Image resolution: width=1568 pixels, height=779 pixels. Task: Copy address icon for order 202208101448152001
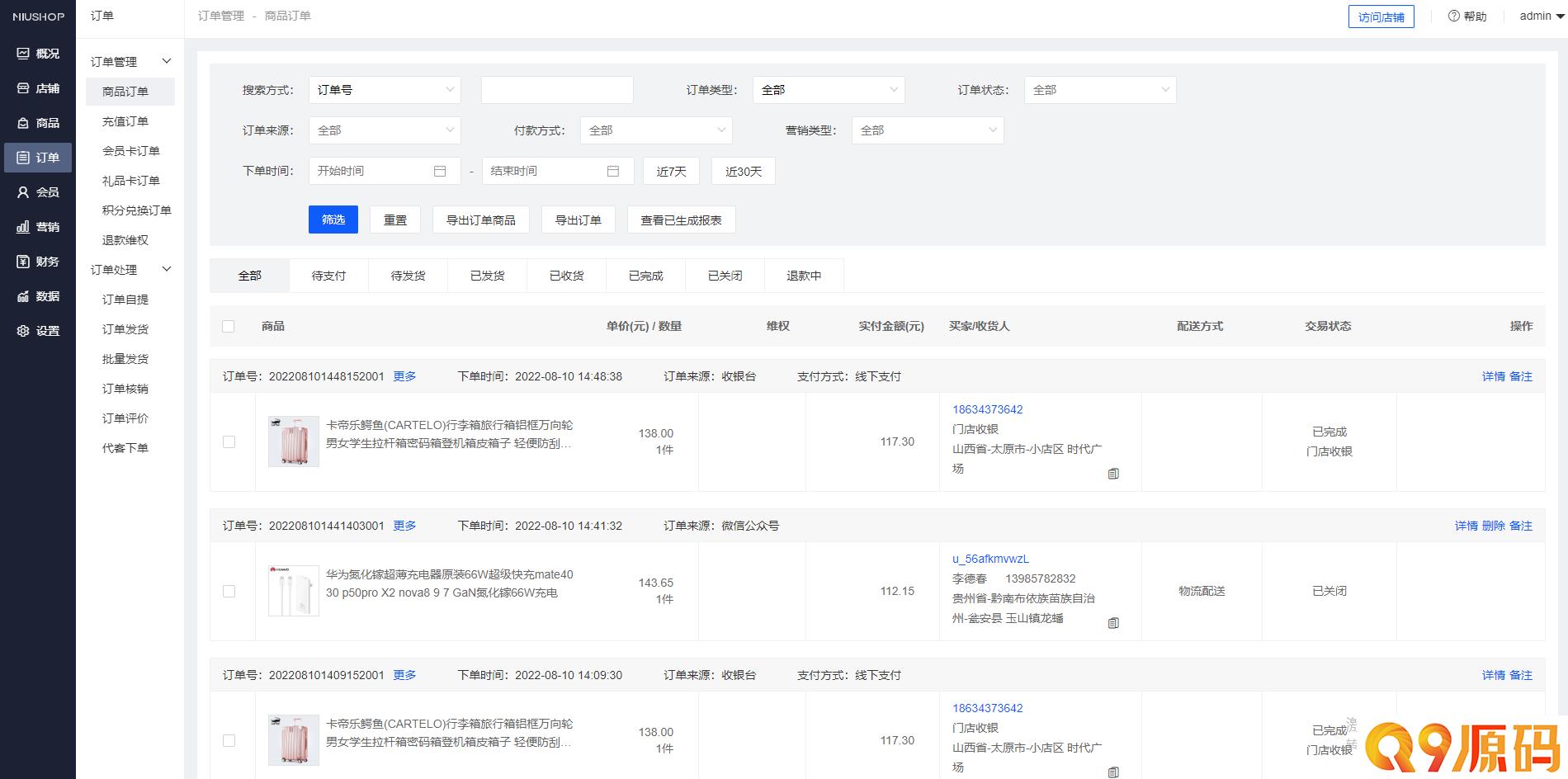tap(1113, 474)
